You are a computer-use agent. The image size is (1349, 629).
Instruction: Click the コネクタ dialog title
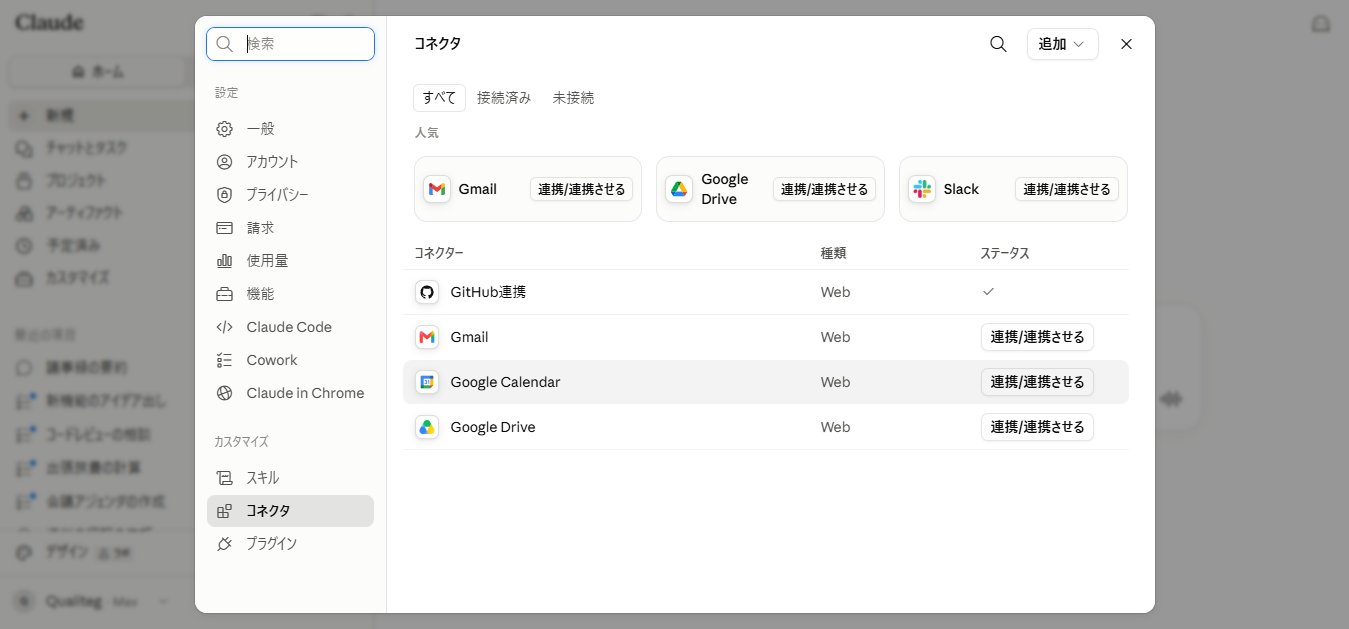437,44
